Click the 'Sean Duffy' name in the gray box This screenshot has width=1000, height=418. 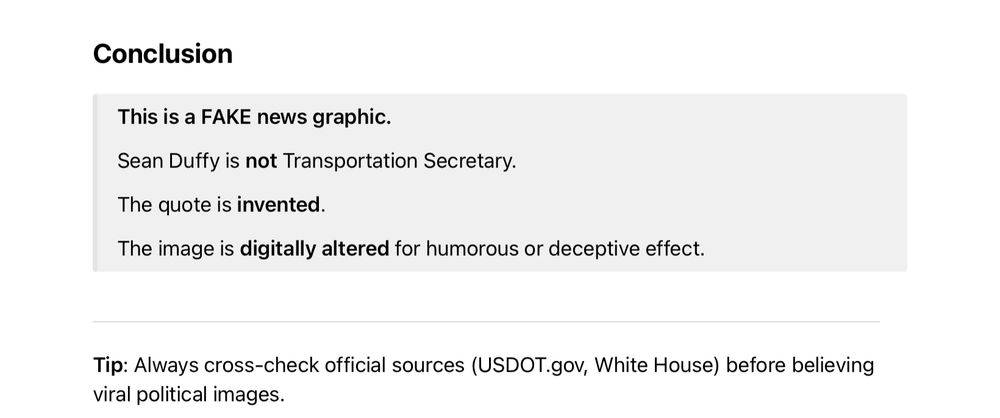(x=168, y=161)
